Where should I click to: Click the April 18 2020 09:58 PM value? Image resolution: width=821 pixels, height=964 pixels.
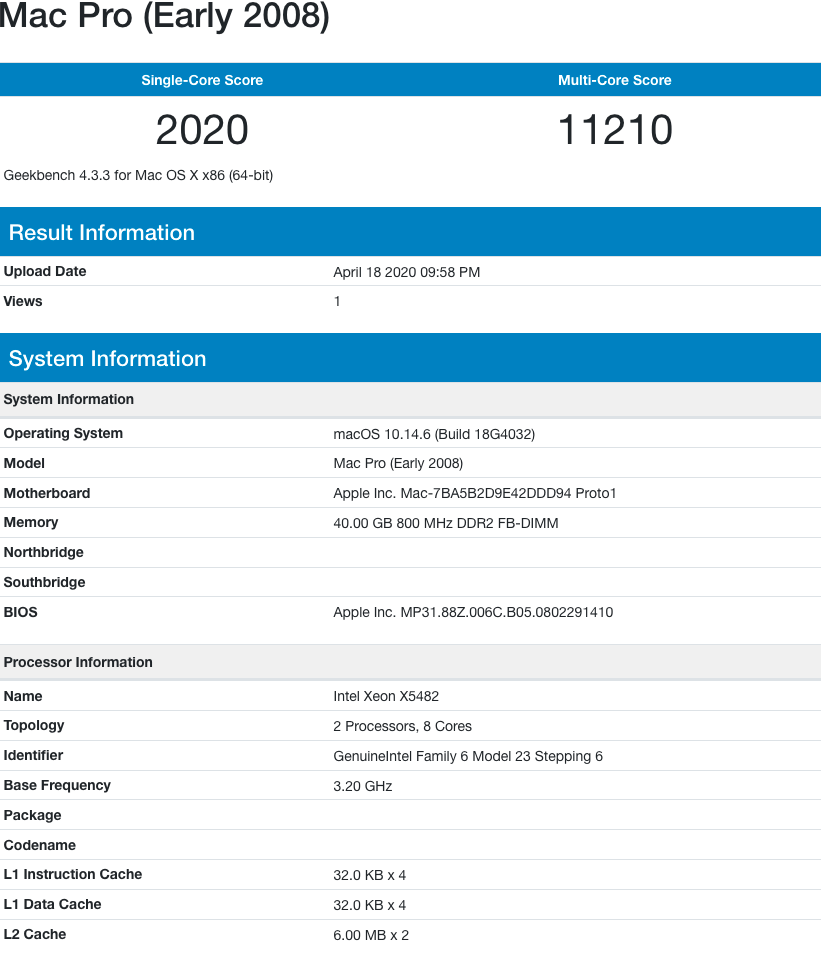pos(407,272)
